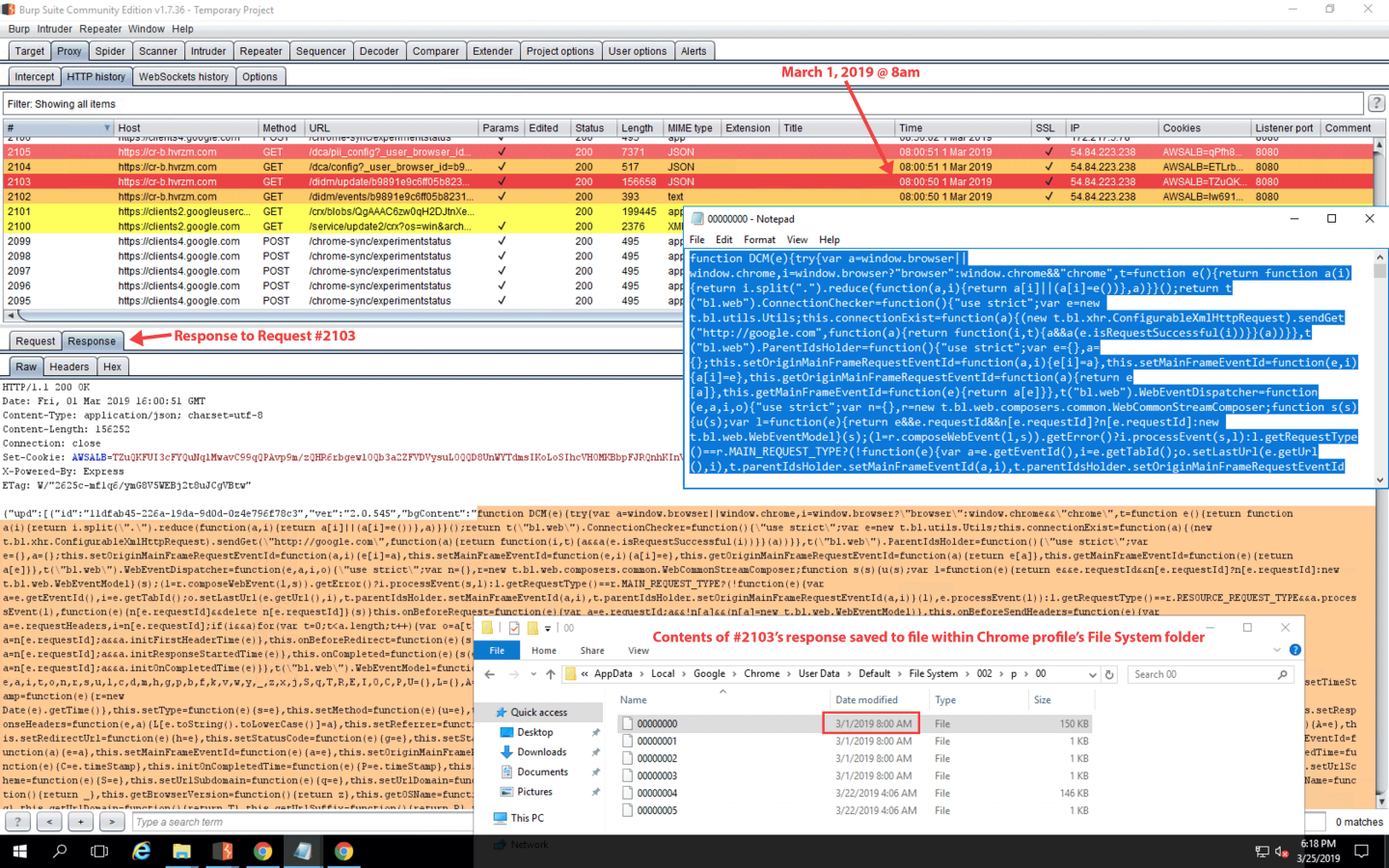The image size is (1389, 868).
Task: Refresh the File Explorer folder view
Action: pyautogui.click(x=1109, y=674)
